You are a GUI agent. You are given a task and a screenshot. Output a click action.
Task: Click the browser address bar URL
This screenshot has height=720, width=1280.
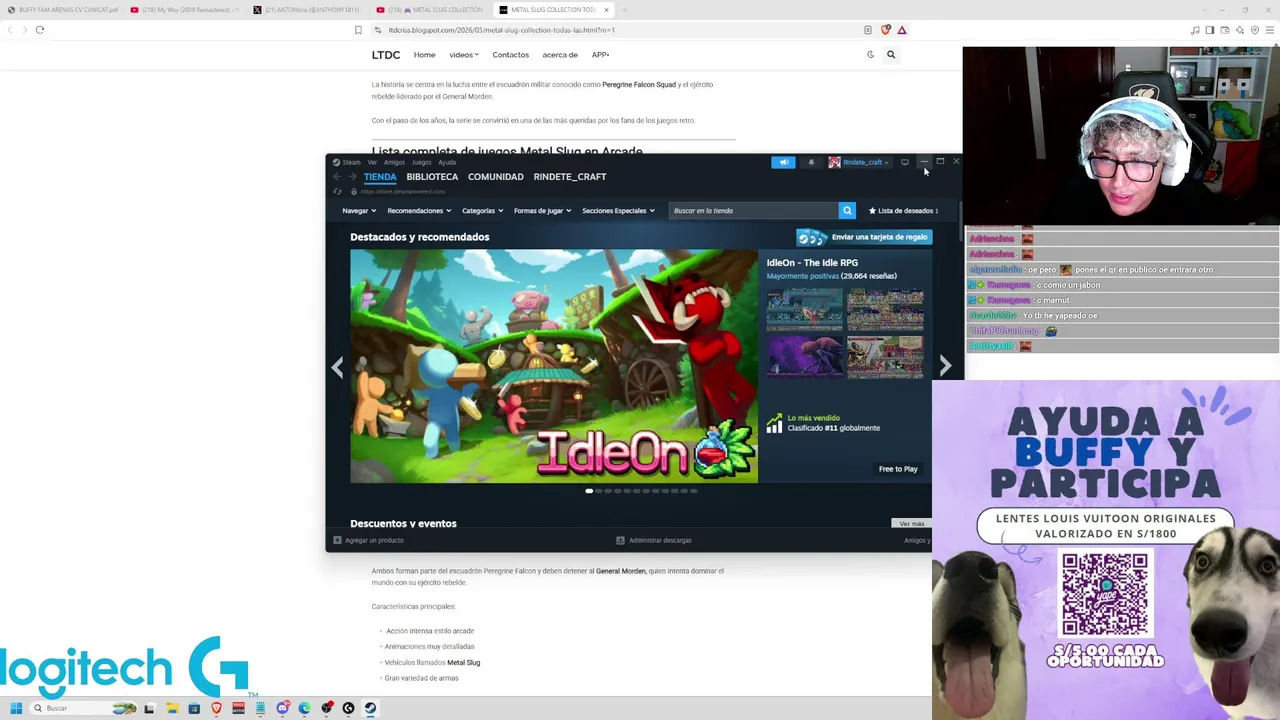[x=501, y=30]
